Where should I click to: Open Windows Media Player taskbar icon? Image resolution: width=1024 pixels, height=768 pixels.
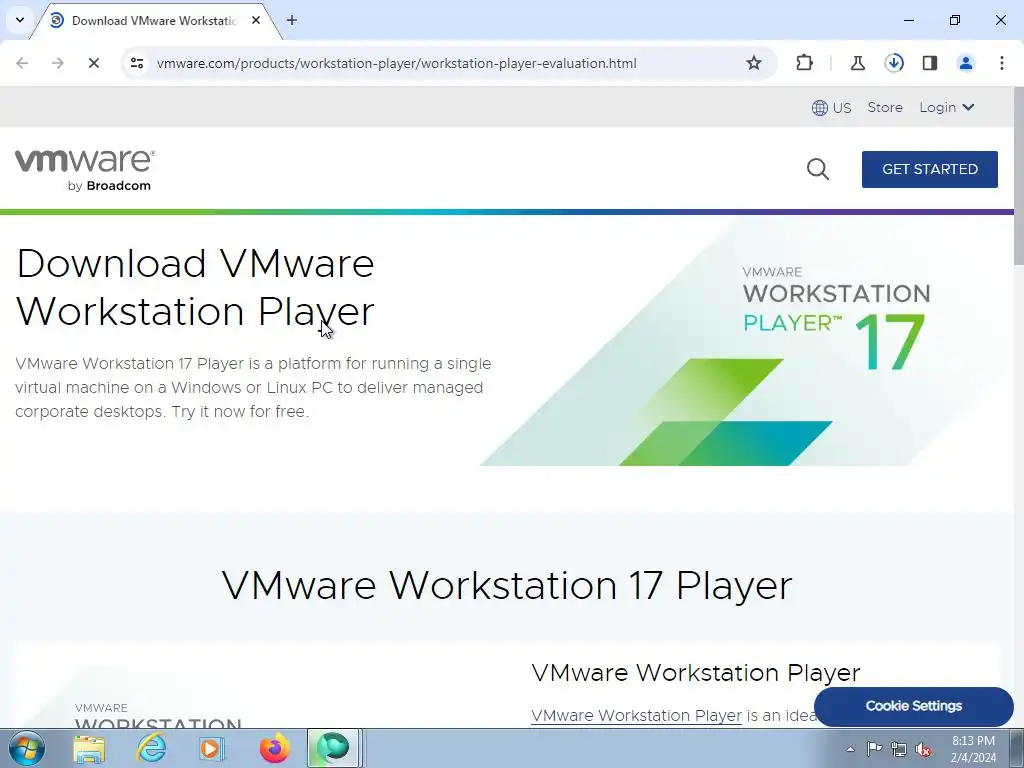[212, 748]
